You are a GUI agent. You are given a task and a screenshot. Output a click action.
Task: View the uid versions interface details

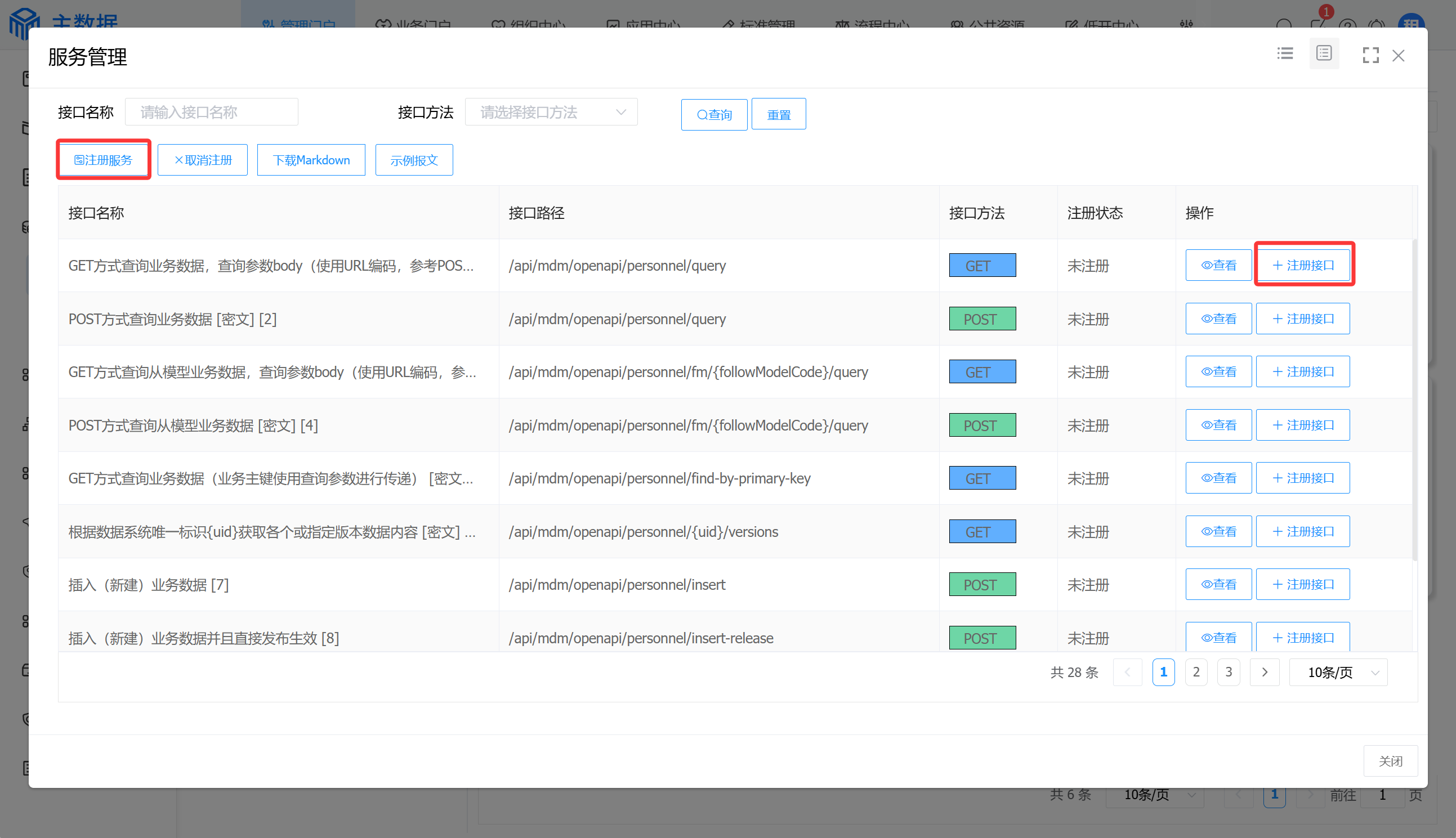pos(1218,531)
